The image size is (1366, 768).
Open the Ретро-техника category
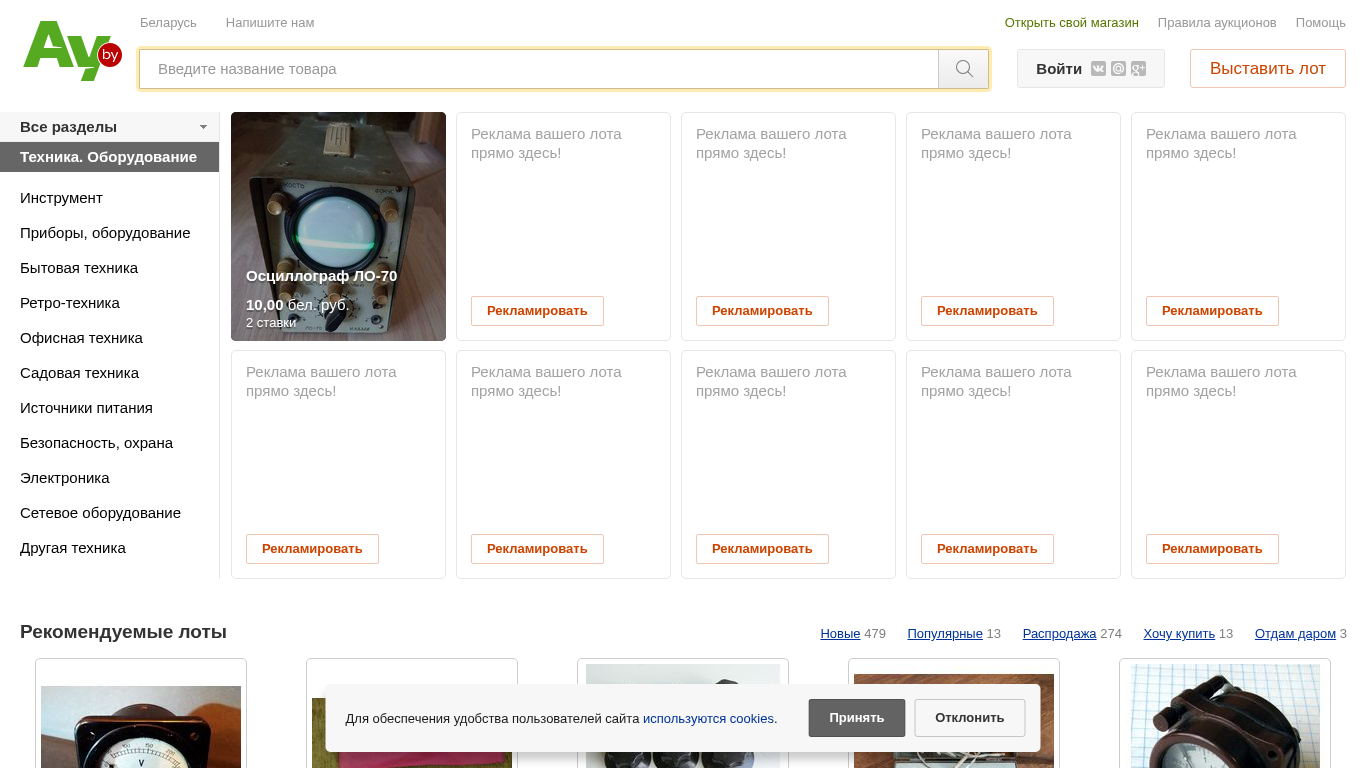(x=70, y=303)
